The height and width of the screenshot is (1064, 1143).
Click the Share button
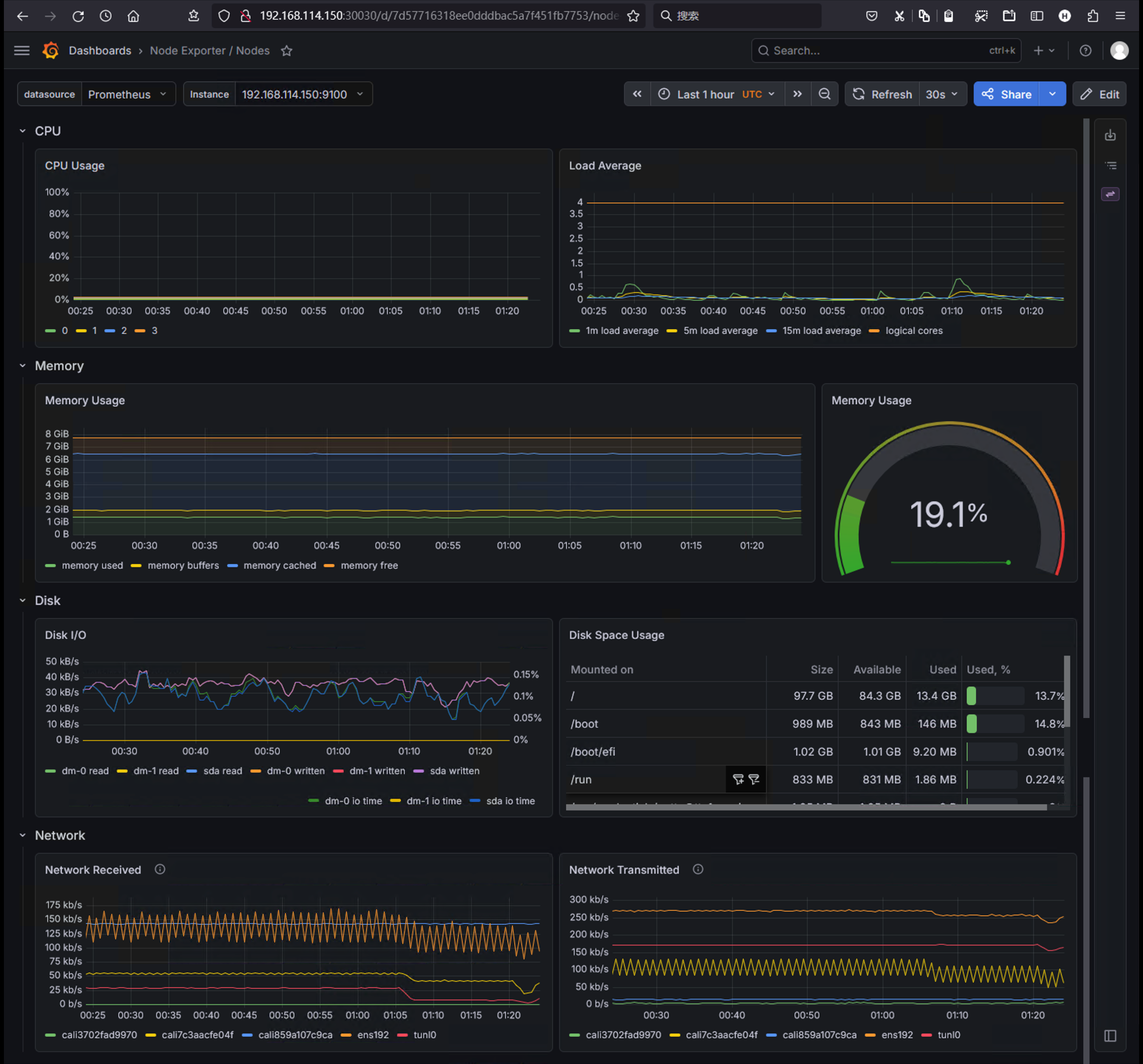[1006, 94]
